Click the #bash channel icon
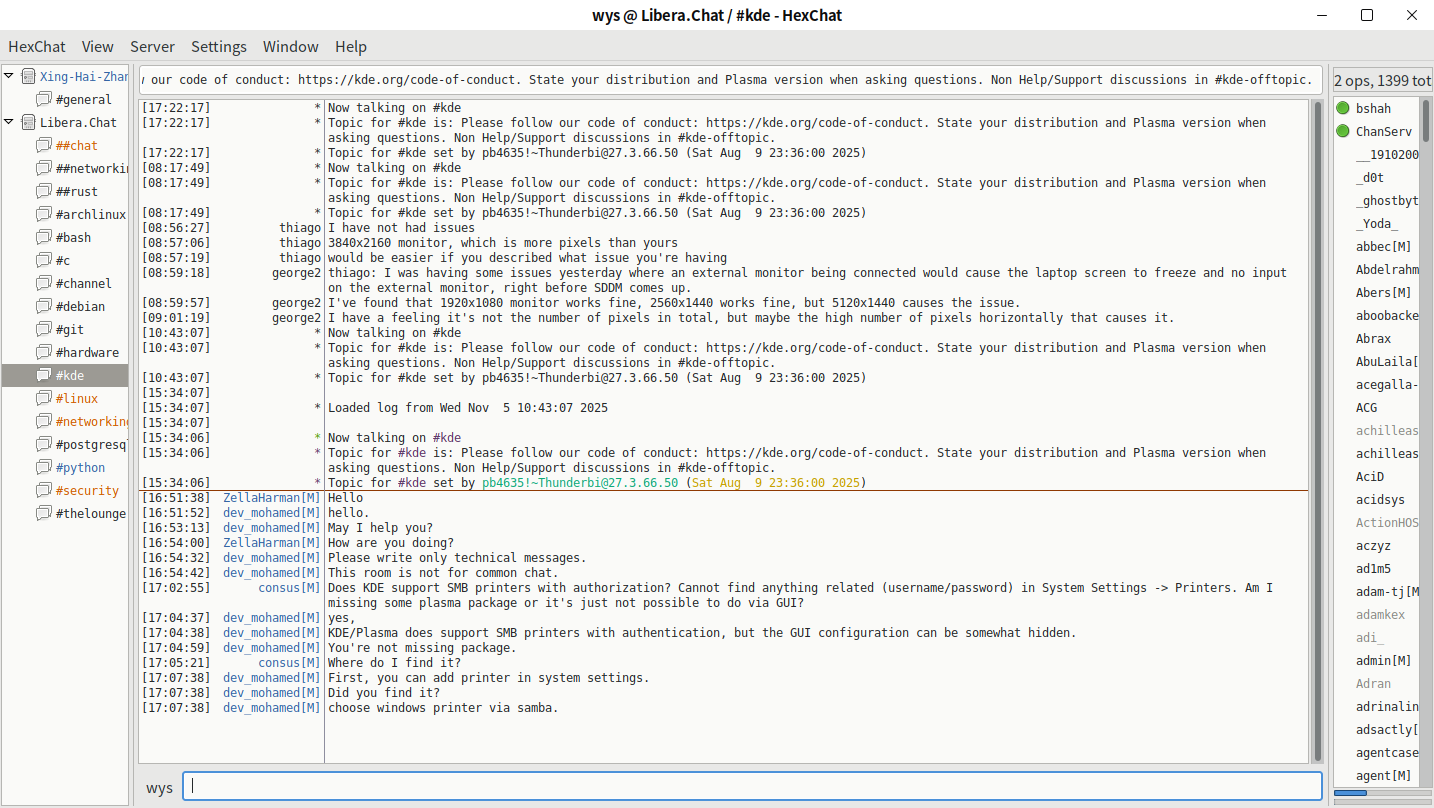The image size is (1434, 808). [44, 237]
